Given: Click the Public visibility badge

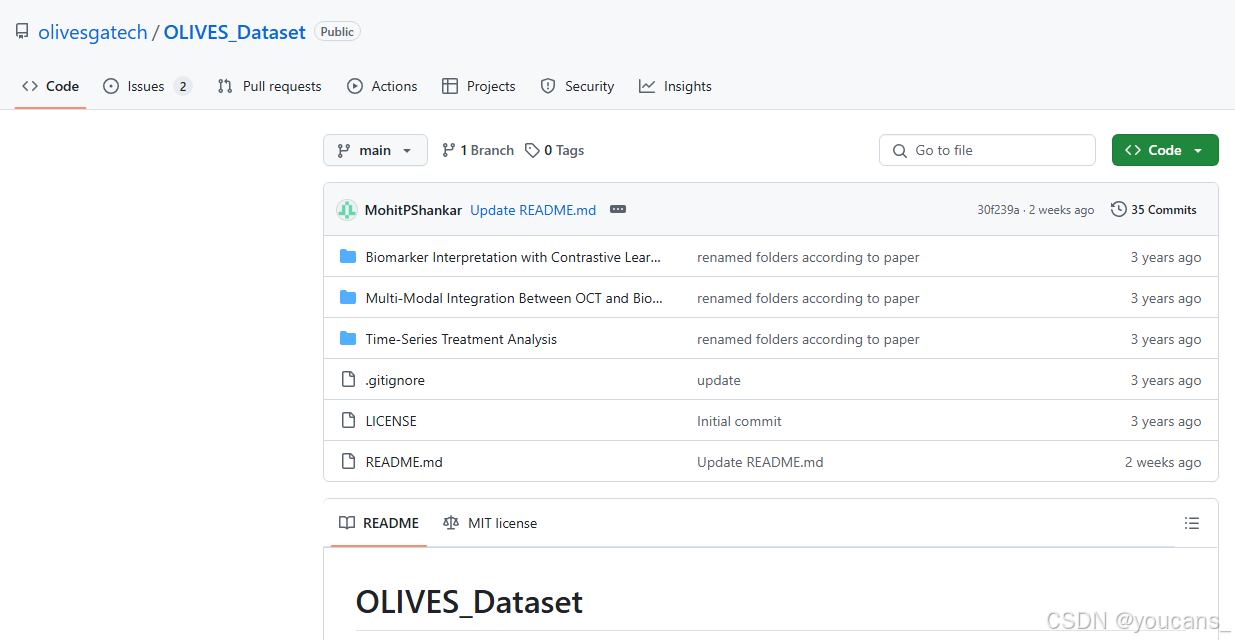Looking at the screenshot, I should [337, 32].
